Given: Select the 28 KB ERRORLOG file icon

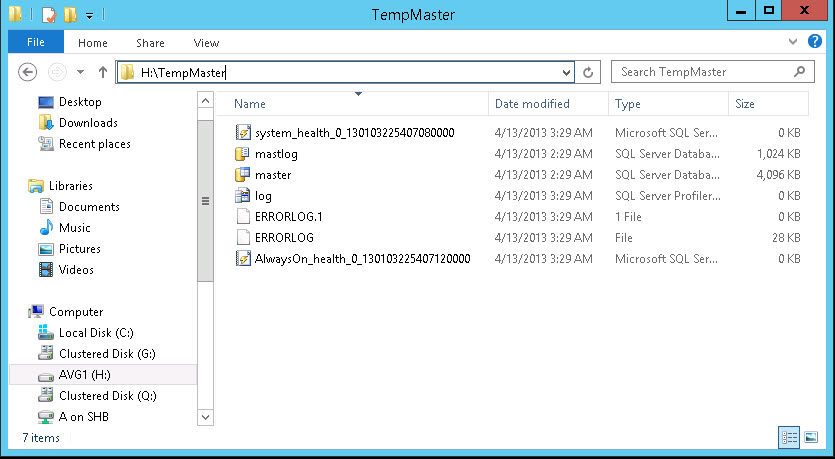Looking at the screenshot, I should (243, 237).
